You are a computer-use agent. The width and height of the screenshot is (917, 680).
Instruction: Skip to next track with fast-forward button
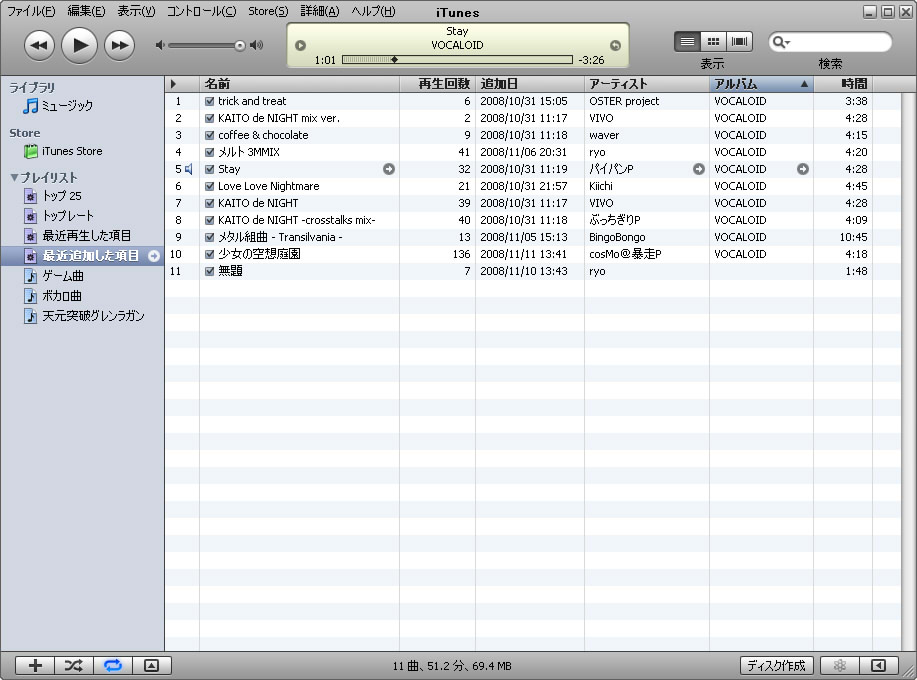click(119, 45)
